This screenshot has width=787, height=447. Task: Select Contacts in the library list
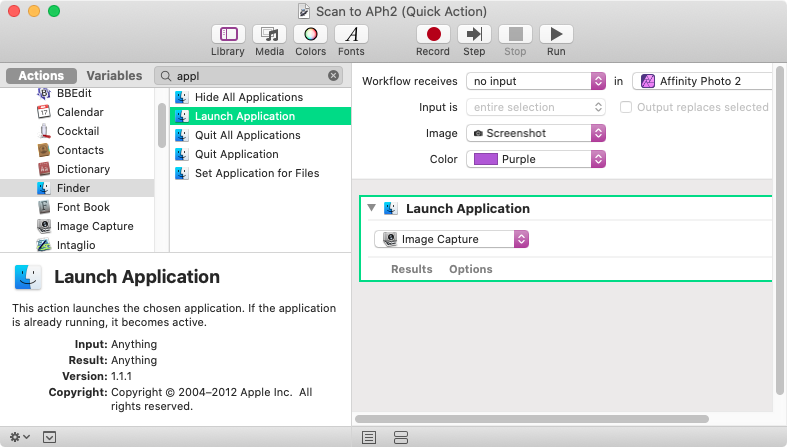77,150
